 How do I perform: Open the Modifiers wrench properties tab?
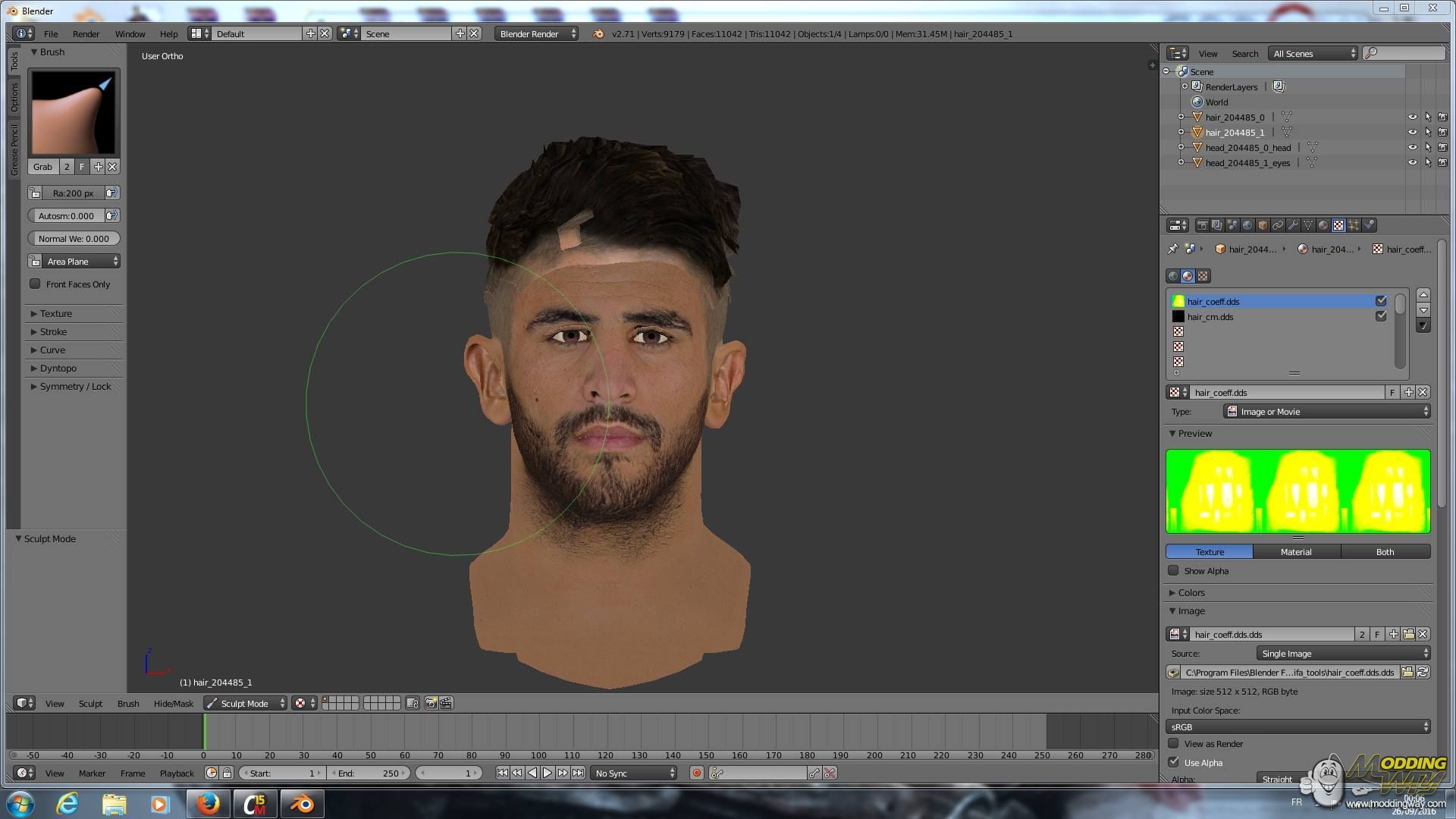tap(1293, 225)
